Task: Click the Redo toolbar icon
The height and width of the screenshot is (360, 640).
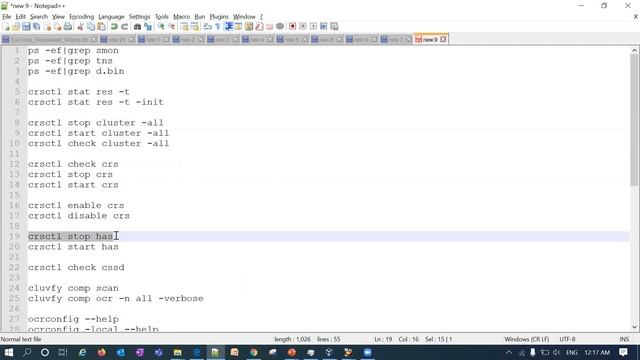Action: pos(124,27)
